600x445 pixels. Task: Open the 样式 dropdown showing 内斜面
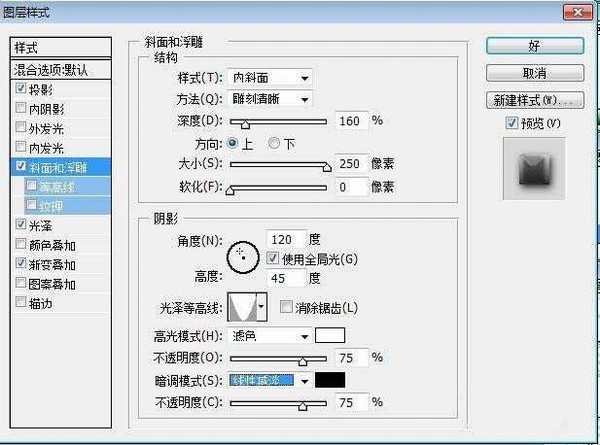pyautogui.click(x=270, y=77)
